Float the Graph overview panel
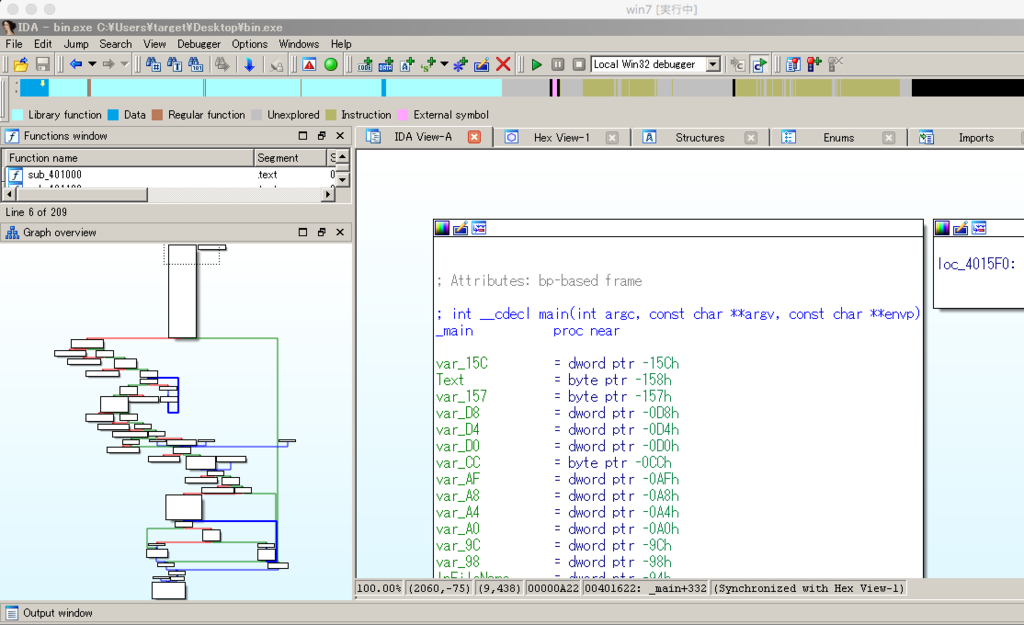Screen dimensions: 1024x625 click(x=322, y=233)
